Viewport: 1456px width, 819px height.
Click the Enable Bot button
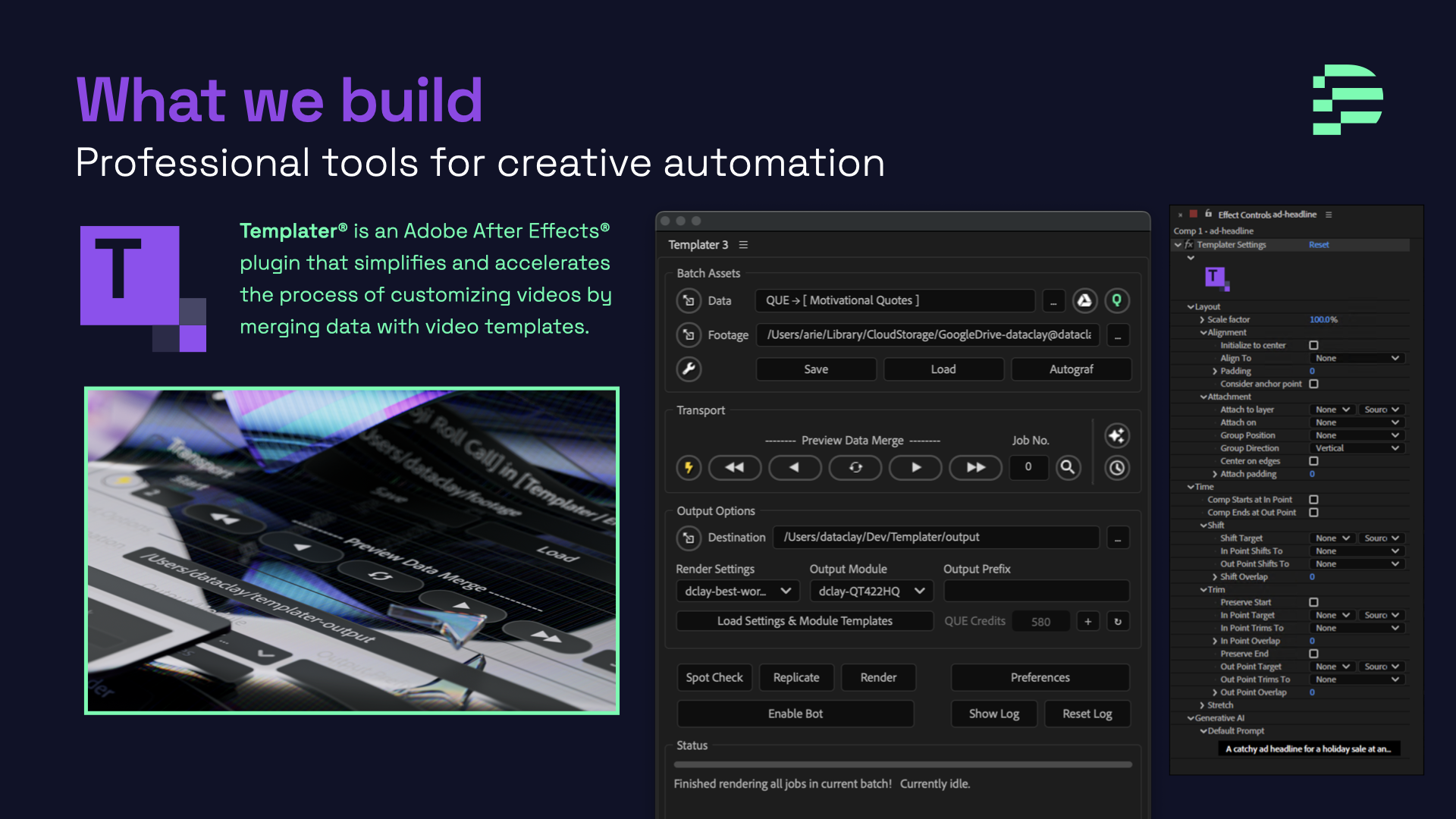pyautogui.click(x=795, y=714)
